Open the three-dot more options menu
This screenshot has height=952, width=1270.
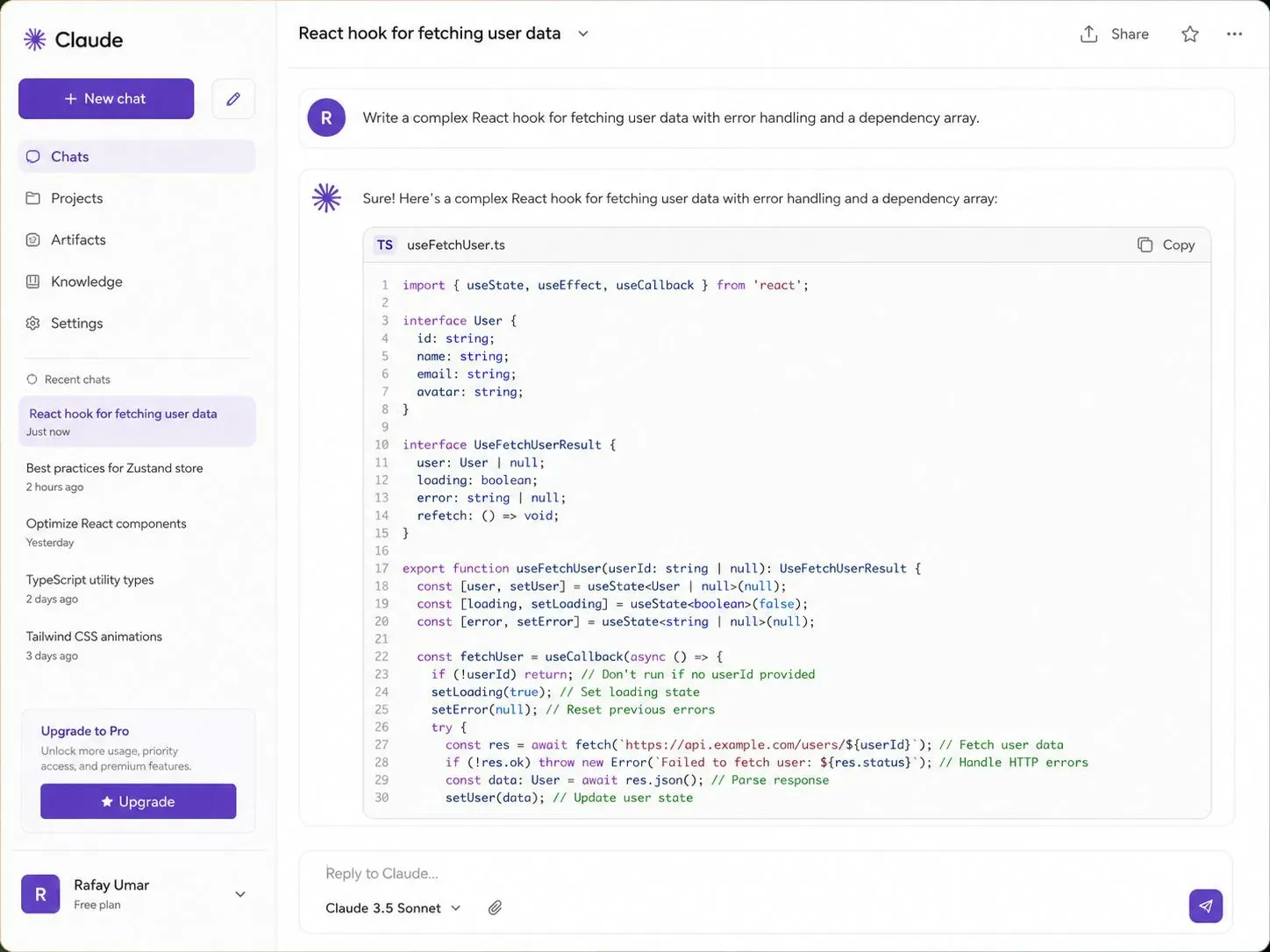[x=1234, y=34]
